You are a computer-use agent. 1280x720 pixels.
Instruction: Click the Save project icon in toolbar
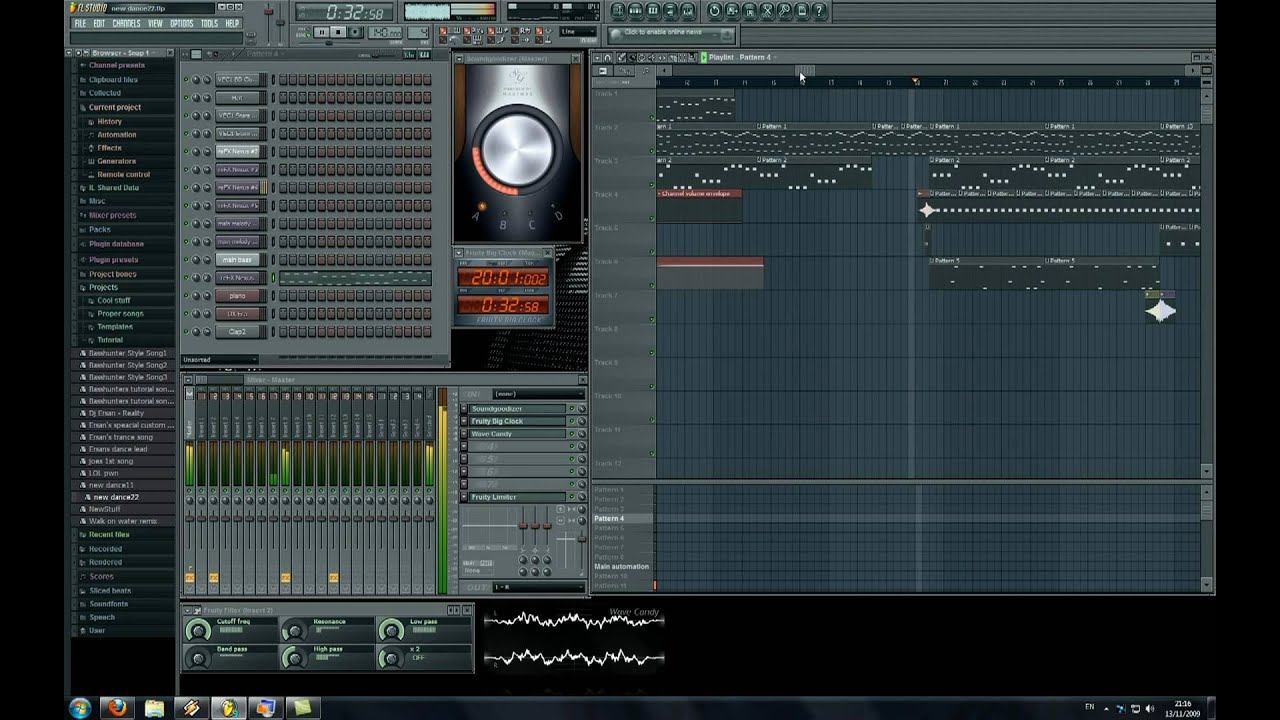pos(732,11)
